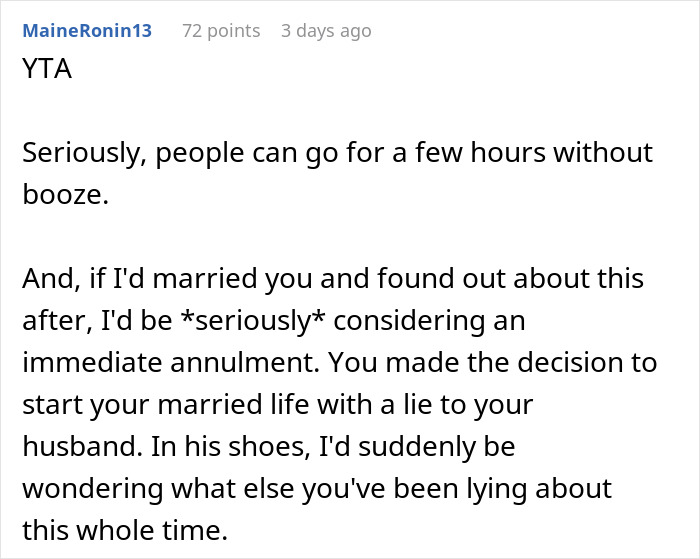Viewport: 700px width, 559px height.
Task: Open MaineRonin13's user profile
Action: [87, 31]
